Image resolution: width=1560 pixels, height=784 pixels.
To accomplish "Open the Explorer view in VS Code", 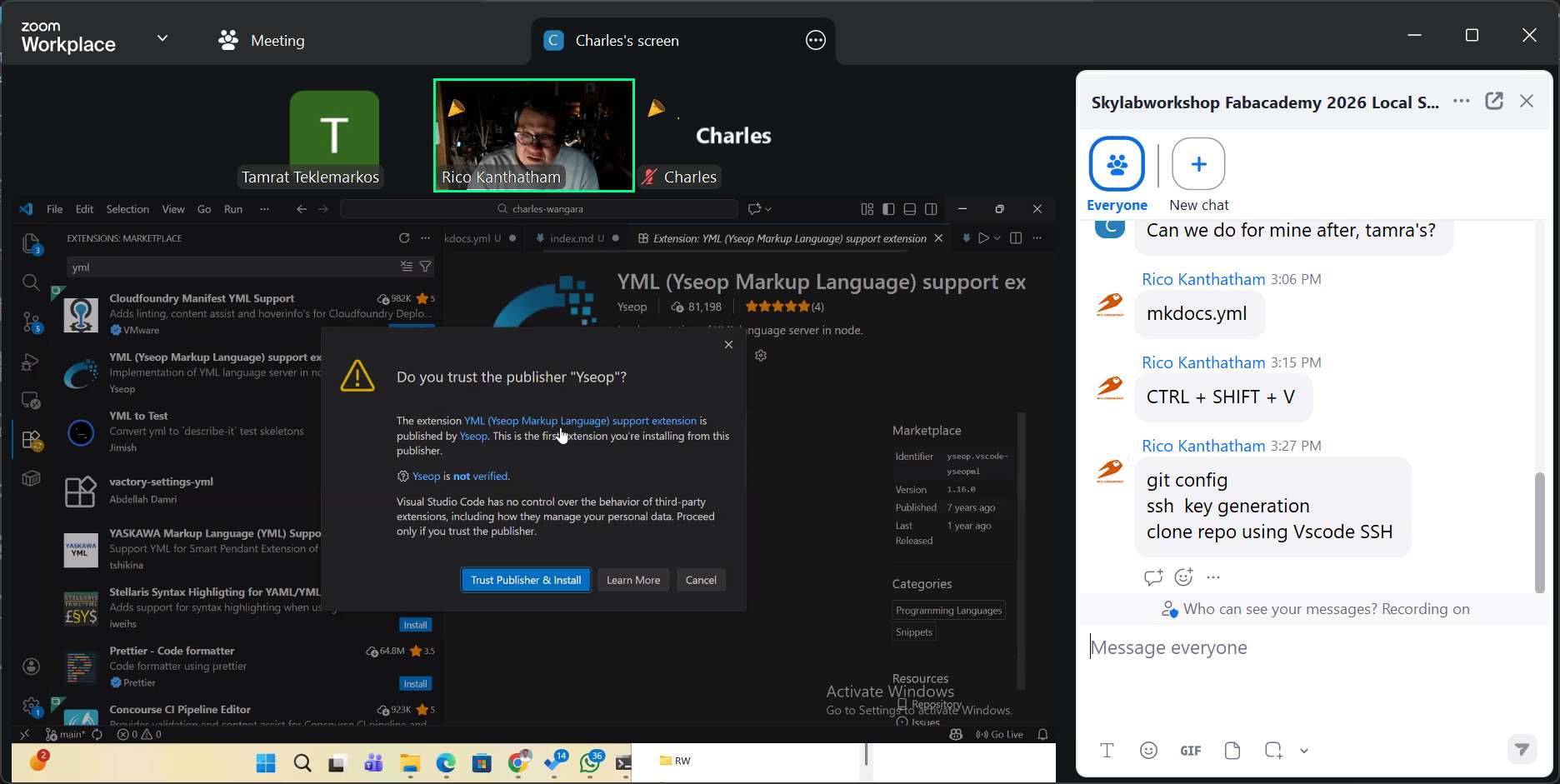I will pyautogui.click(x=31, y=243).
